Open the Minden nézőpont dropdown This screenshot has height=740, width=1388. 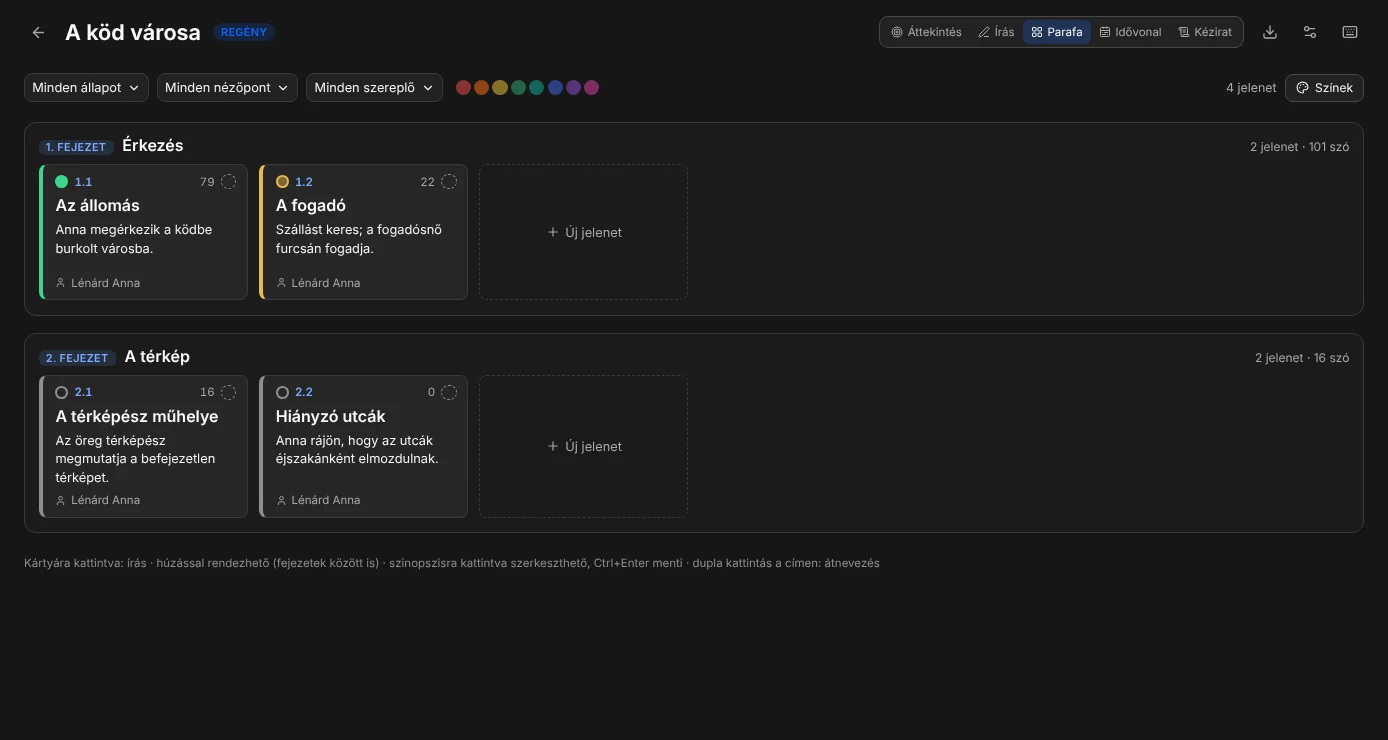point(227,88)
